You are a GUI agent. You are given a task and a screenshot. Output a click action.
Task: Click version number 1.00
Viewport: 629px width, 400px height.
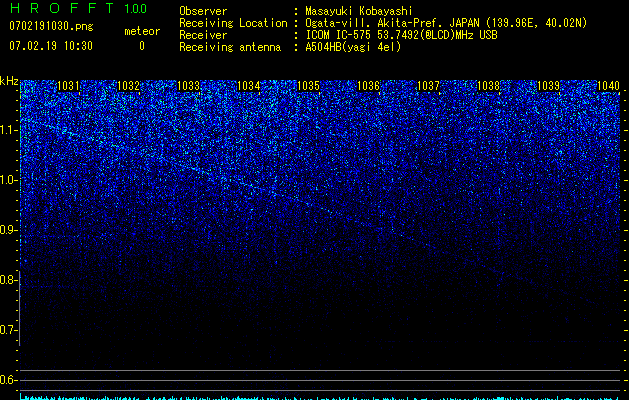point(136,9)
